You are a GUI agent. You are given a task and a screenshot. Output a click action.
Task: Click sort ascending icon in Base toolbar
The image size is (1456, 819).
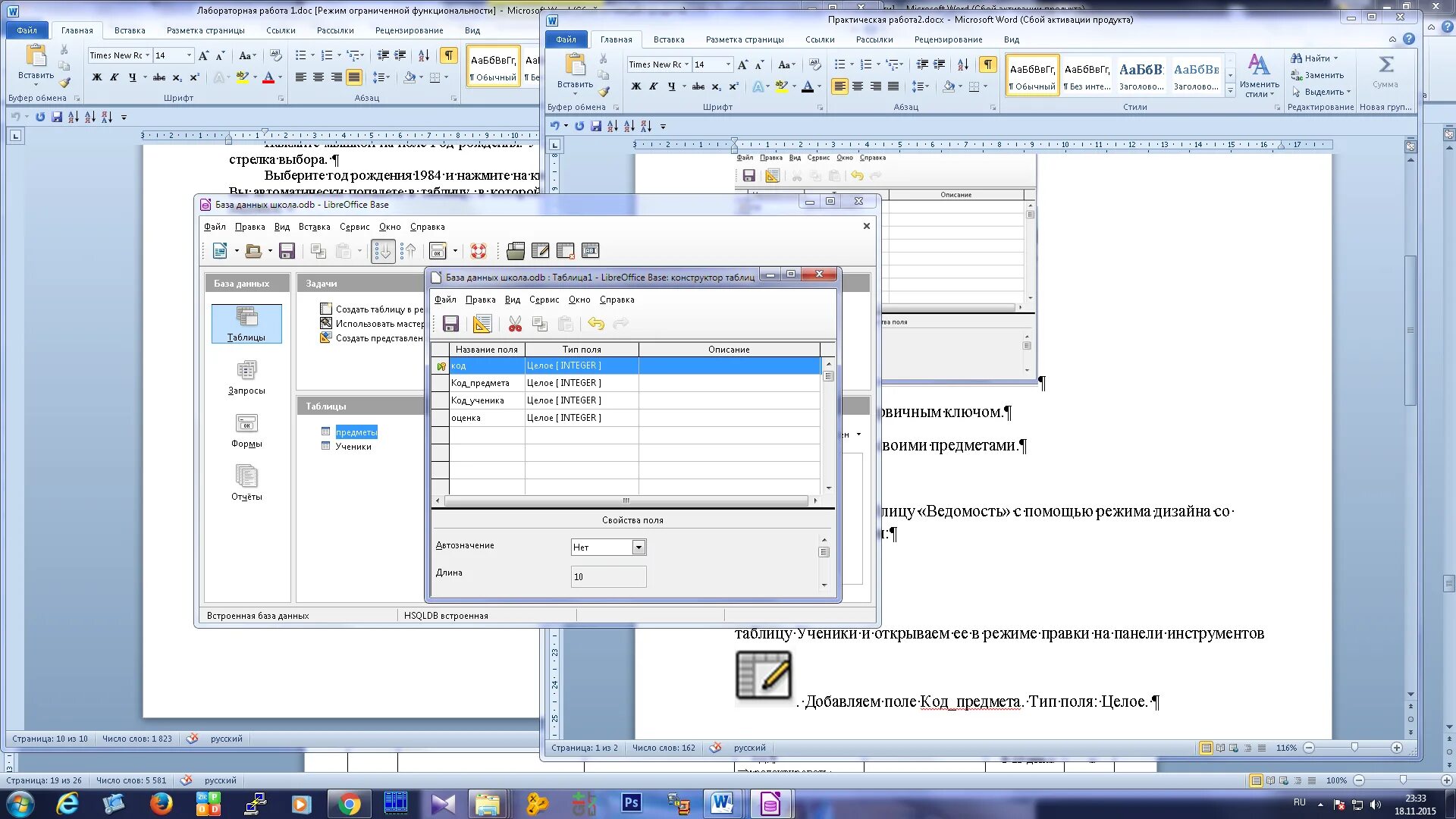click(383, 251)
